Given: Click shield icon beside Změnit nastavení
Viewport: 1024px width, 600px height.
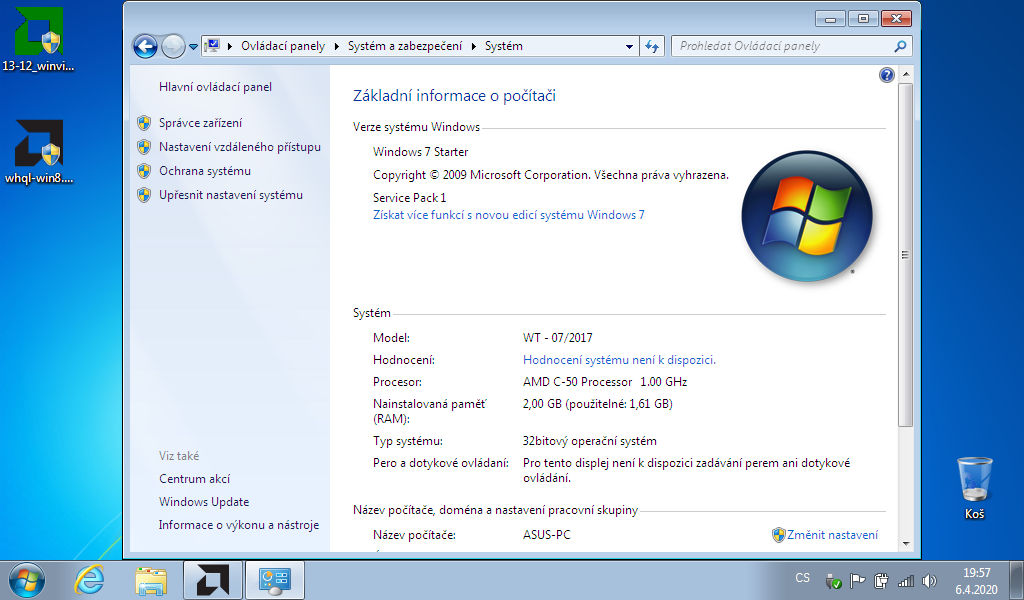Looking at the screenshot, I should click(x=778, y=535).
